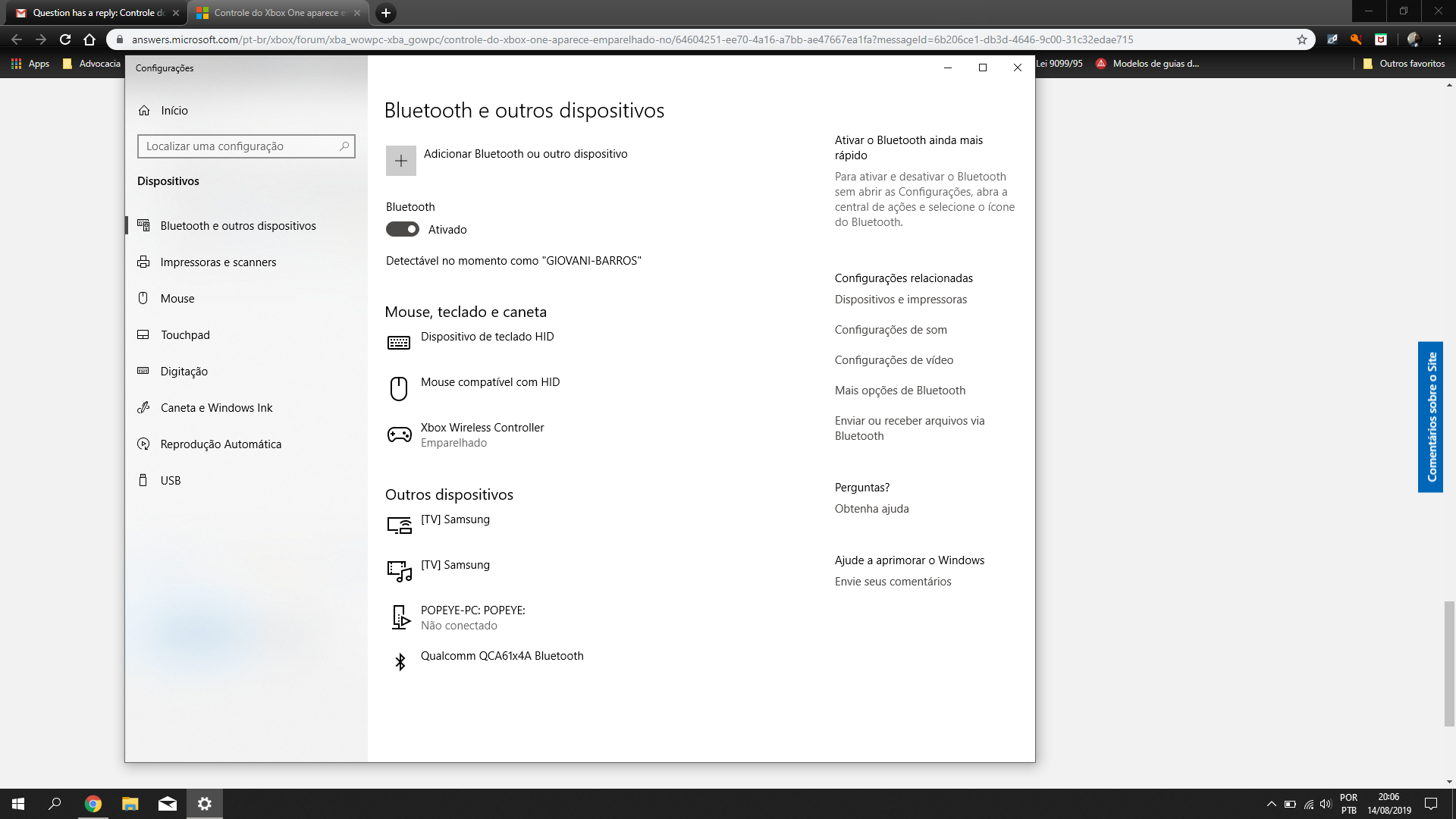Show hidden tray icons chevron
This screenshot has width=1456, height=819.
1271,804
